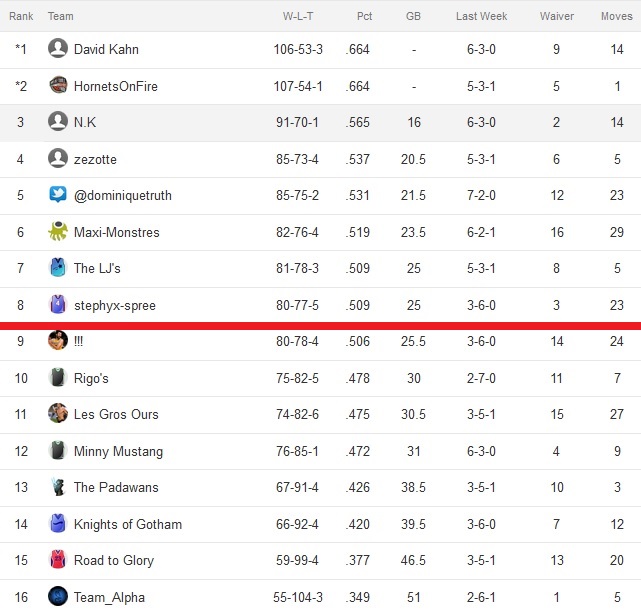This screenshot has height=615, width=641.
Task: Click David Kahn's default avatar icon
Action: pos(58,48)
